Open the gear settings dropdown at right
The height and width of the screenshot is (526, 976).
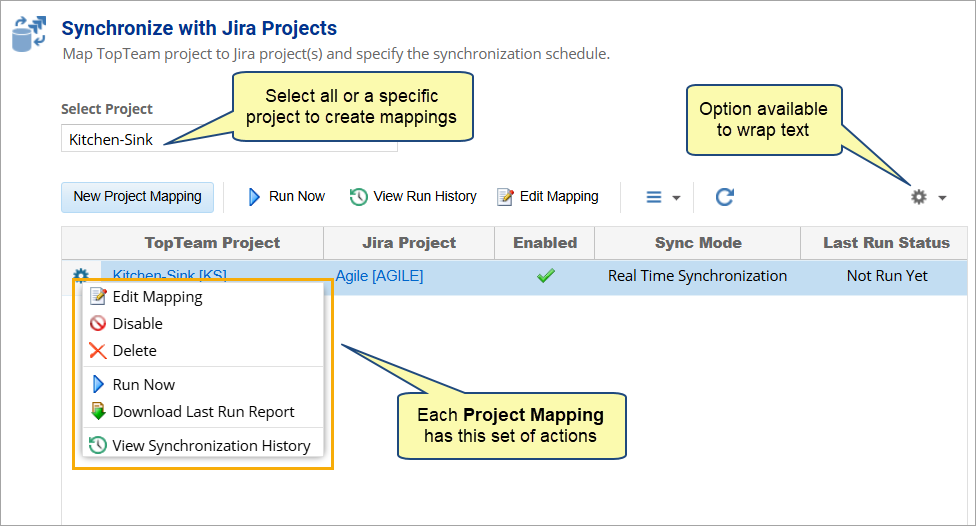pyautogui.click(x=927, y=197)
